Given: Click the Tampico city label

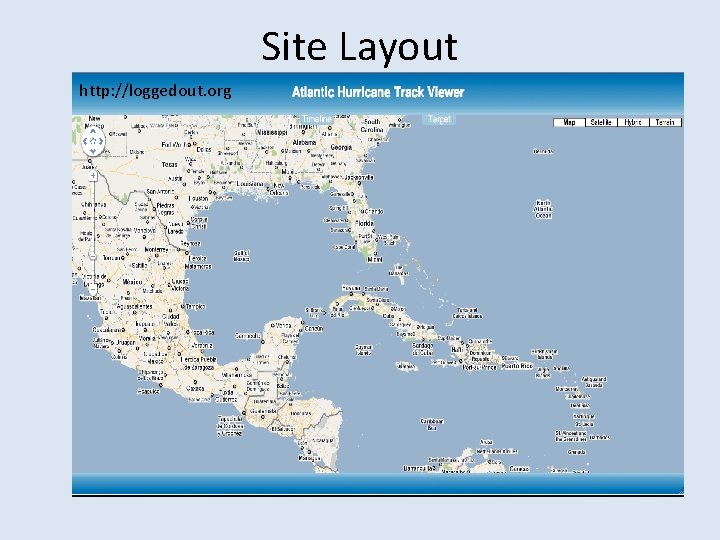Looking at the screenshot, I should click(196, 306).
